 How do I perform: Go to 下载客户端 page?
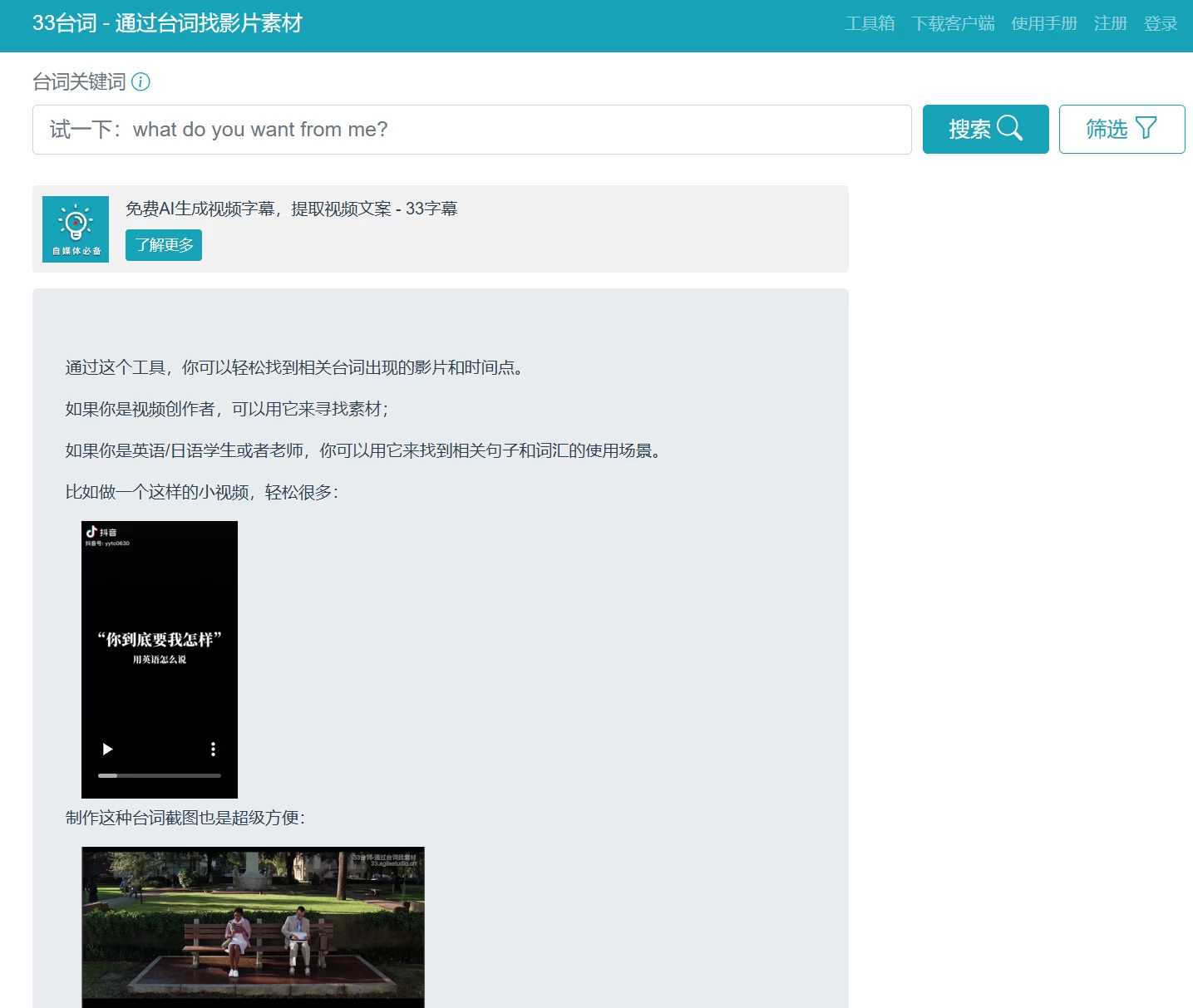click(x=953, y=23)
